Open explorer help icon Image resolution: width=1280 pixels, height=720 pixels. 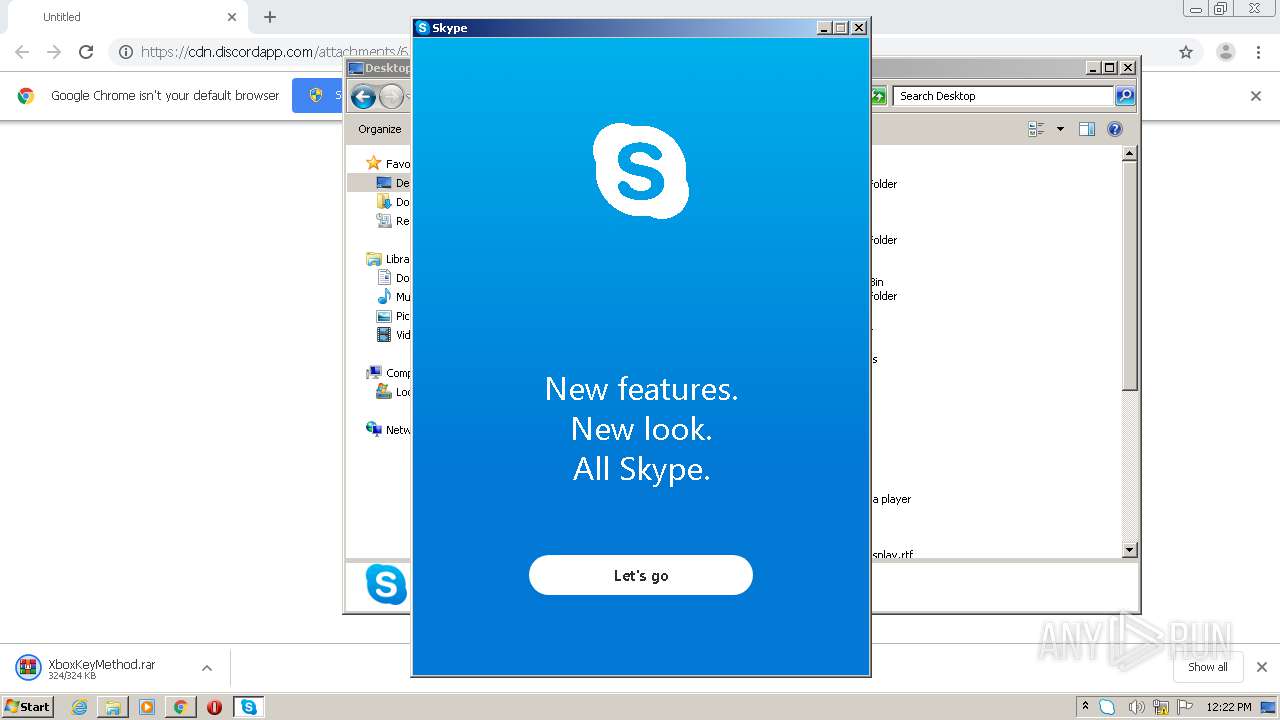click(1115, 129)
